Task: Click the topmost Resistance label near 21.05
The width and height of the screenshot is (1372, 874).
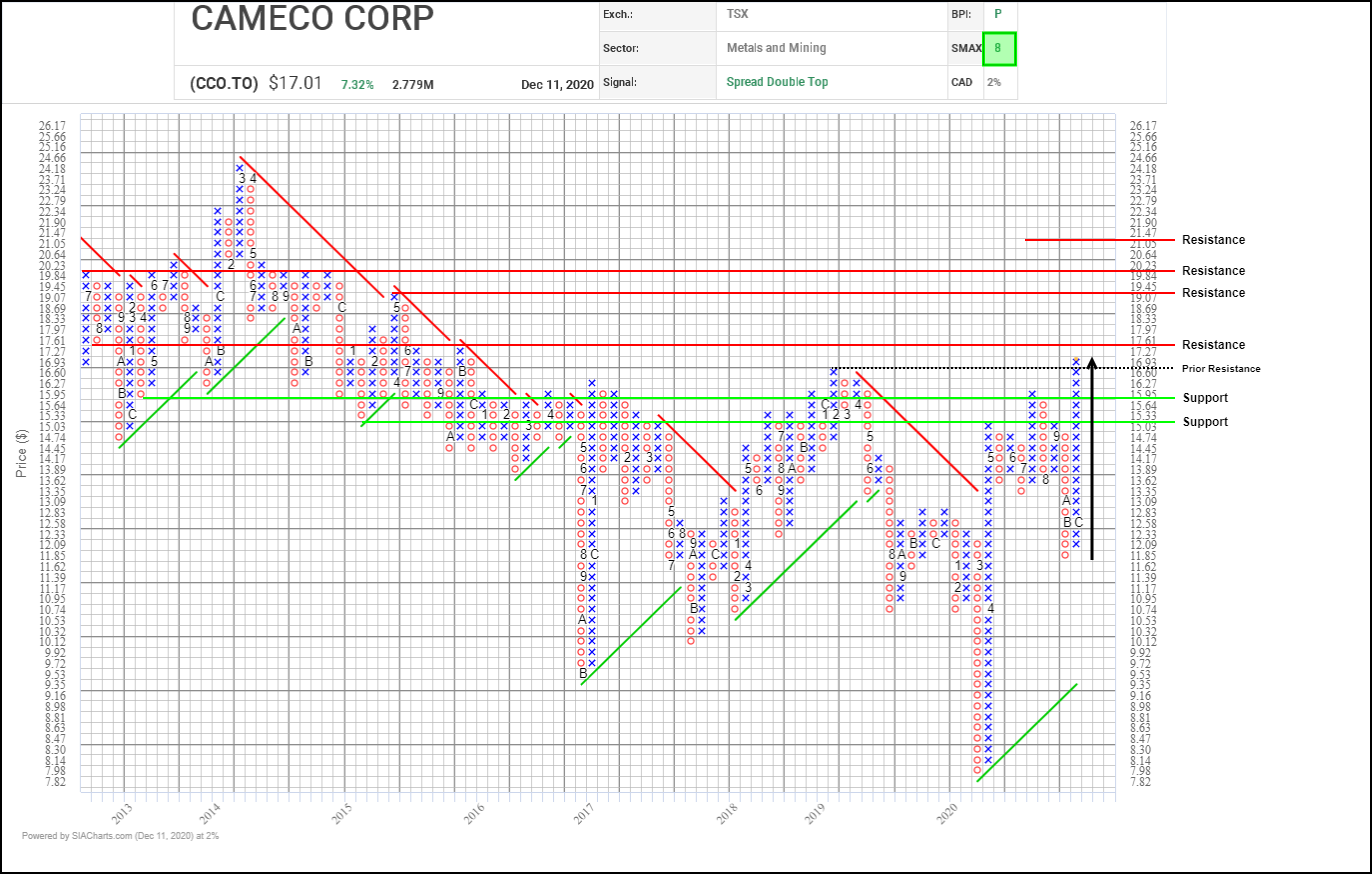Action: (1213, 240)
